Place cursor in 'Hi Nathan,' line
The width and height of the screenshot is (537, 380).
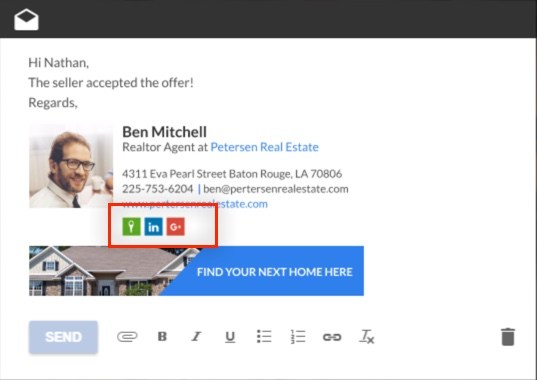(59, 63)
